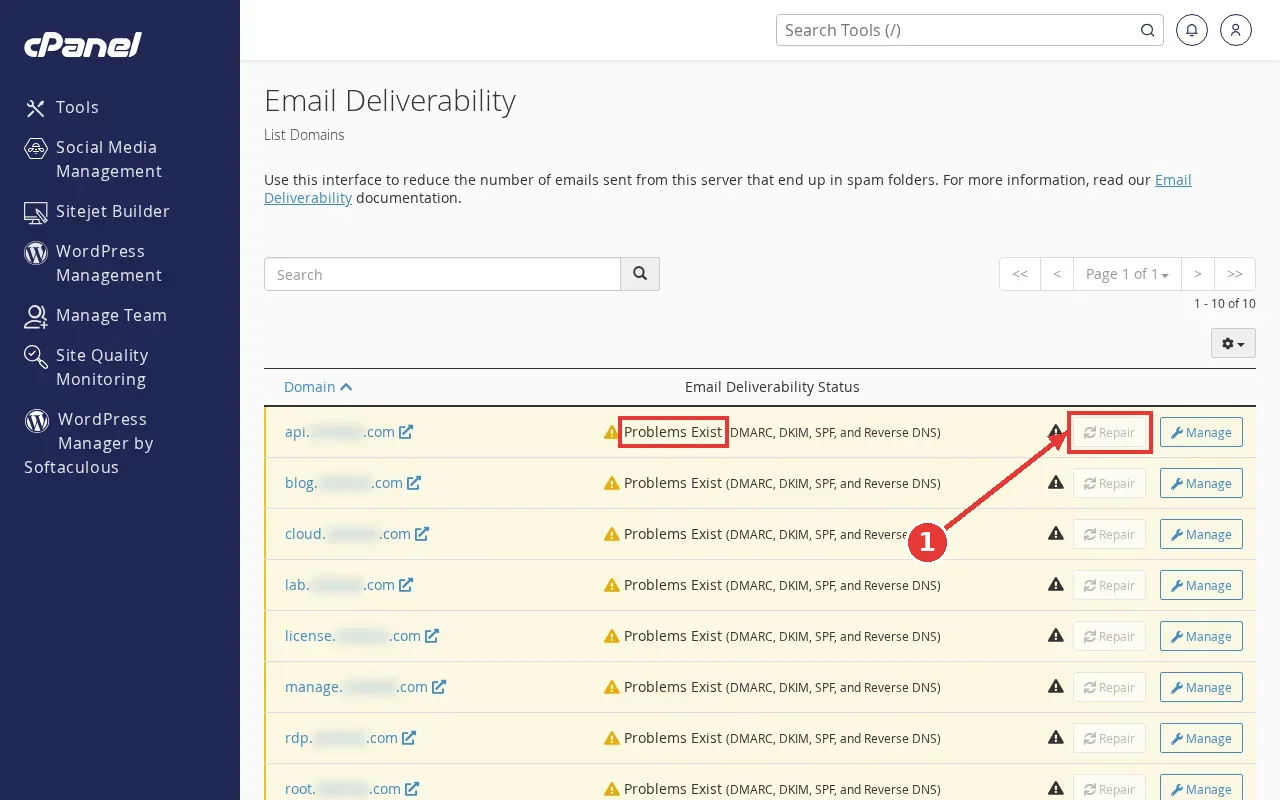This screenshot has width=1280, height=800.
Task: Open Sitejet Builder
Action: (97, 211)
